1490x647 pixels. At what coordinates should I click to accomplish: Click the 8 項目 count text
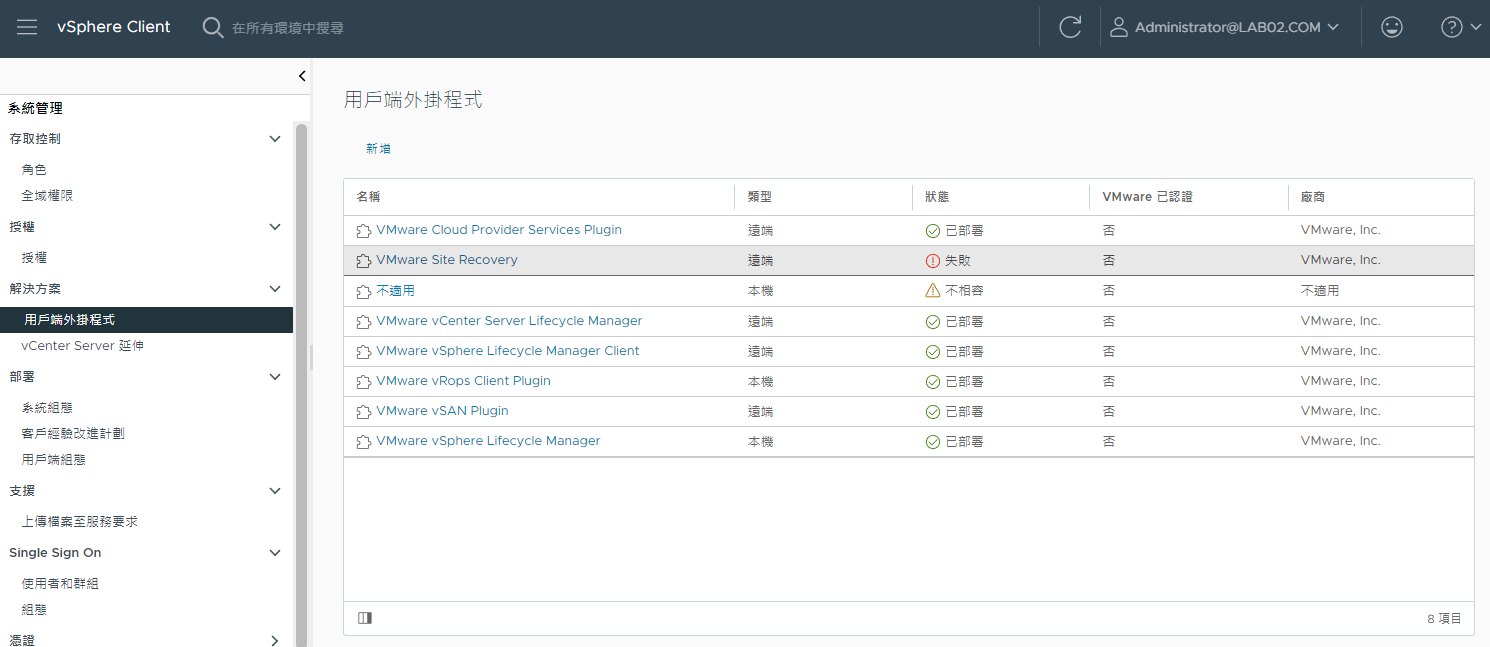tap(1444, 619)
